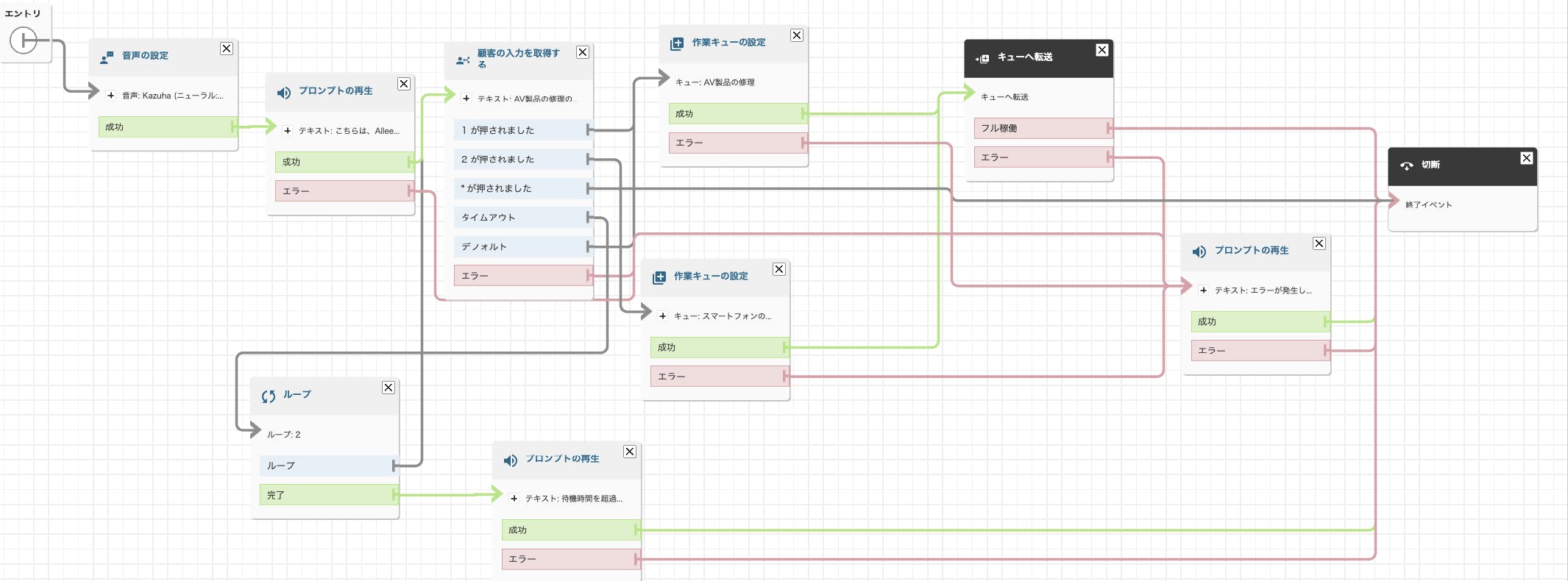The width and height of the screenshot is (1568, 581).
Task: Select エラー branch of AV製品の修理 queue block
Action: pyautogui.click(x=738, y=143)
